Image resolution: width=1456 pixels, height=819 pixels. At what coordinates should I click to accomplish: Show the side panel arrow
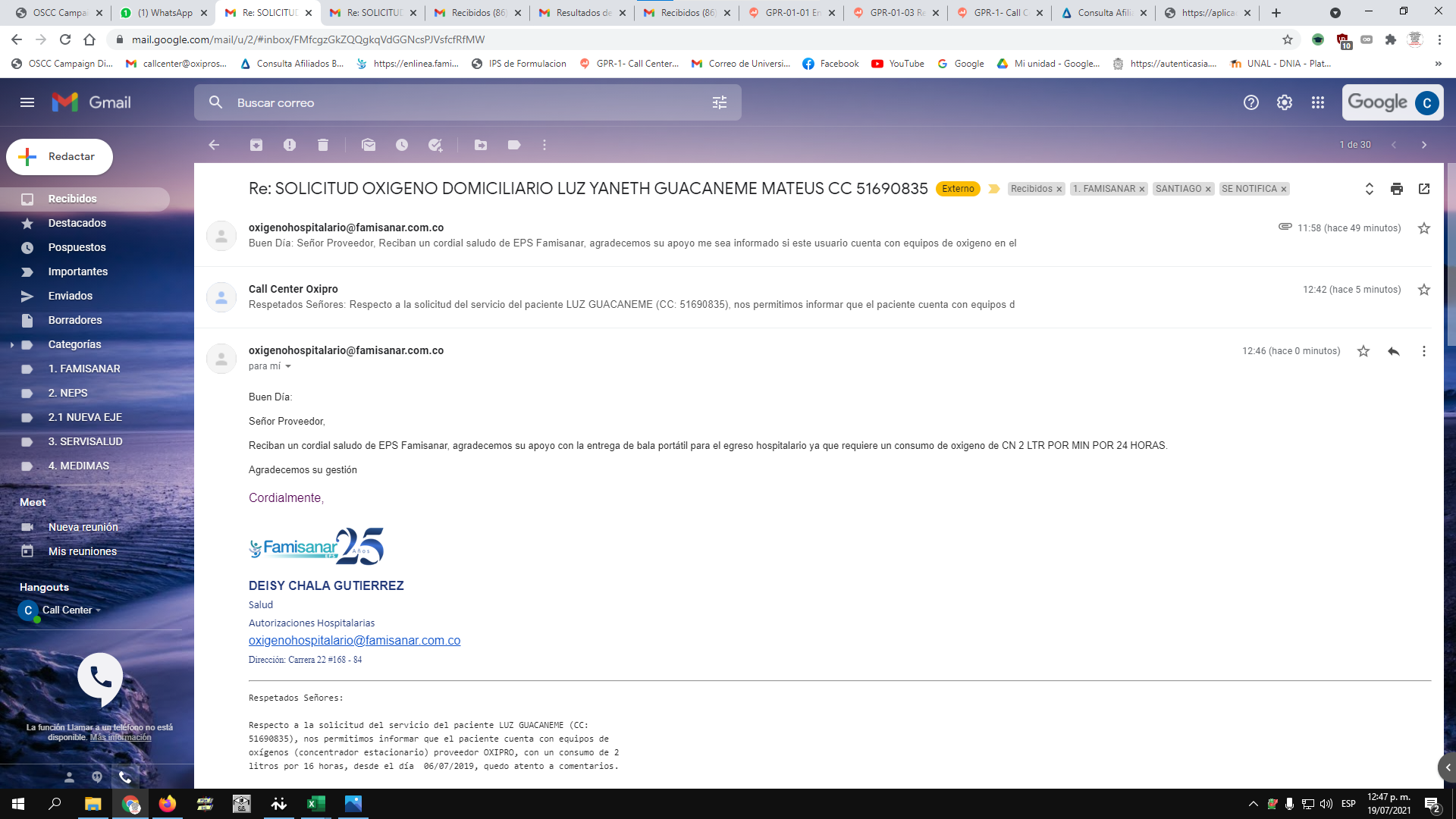(x=1447, y=767)
